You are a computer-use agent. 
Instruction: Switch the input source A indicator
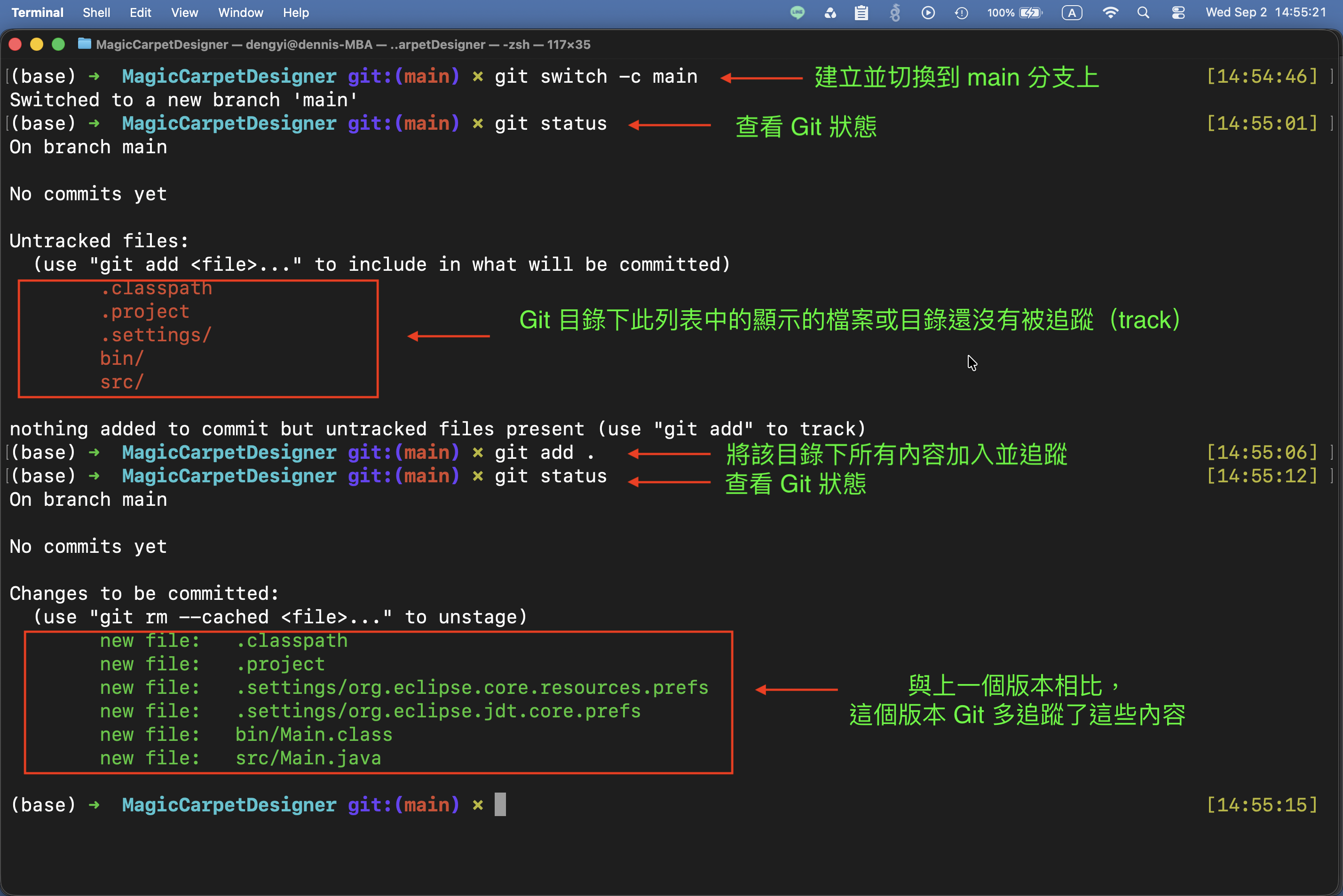click(x=1072, y=13)
